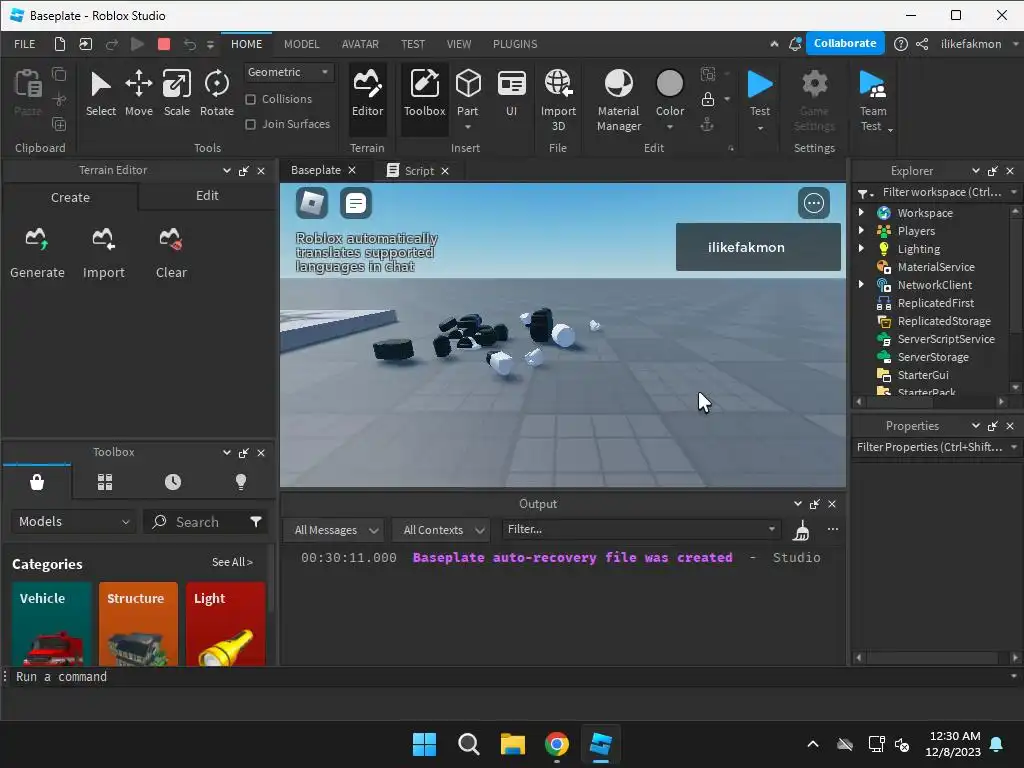Open Toolbox Recent clock tab

coord(172,482)
